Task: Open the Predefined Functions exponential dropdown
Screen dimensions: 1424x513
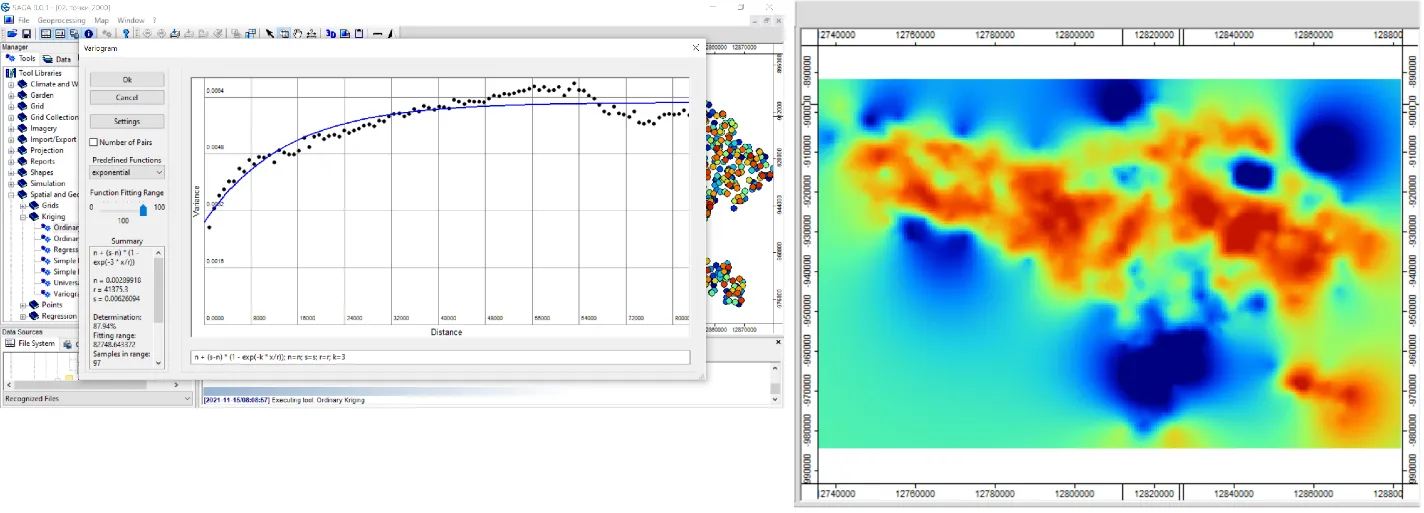Action: click(127, 172)
